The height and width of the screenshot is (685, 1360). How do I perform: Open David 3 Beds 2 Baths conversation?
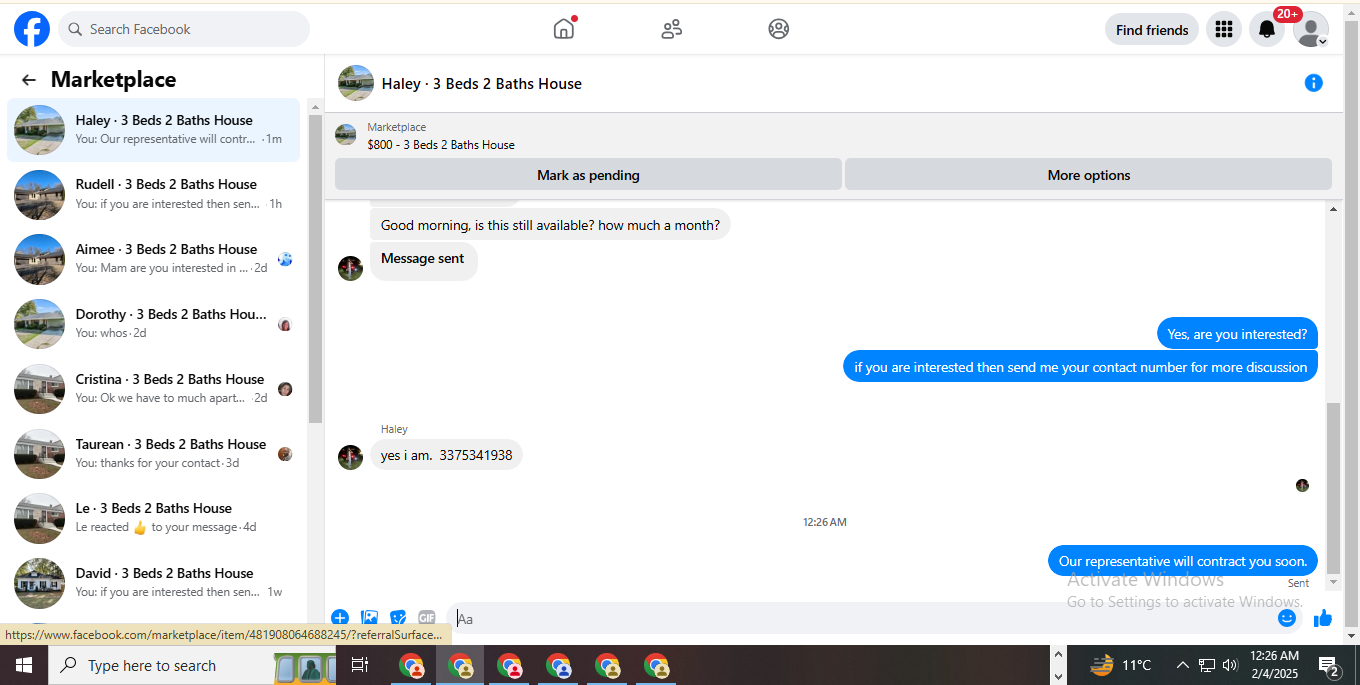(154, 583)
